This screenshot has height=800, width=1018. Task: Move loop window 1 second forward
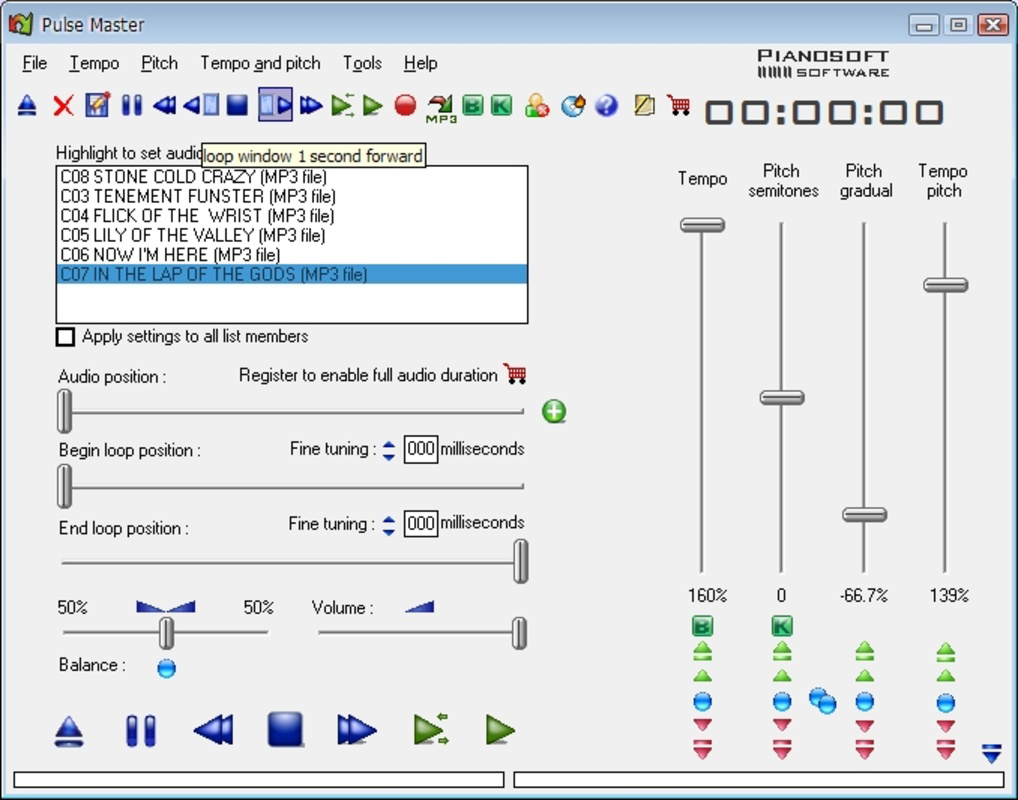275,105
